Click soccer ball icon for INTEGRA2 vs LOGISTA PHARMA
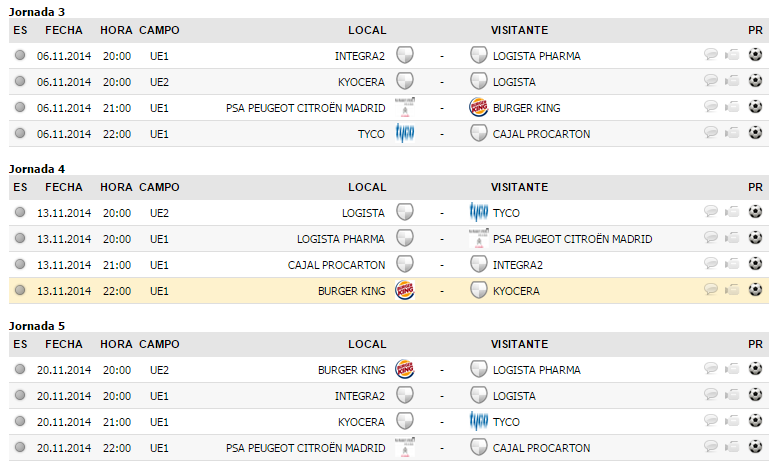The width and height of the screenshot is (782, 464). click(755, 55)
